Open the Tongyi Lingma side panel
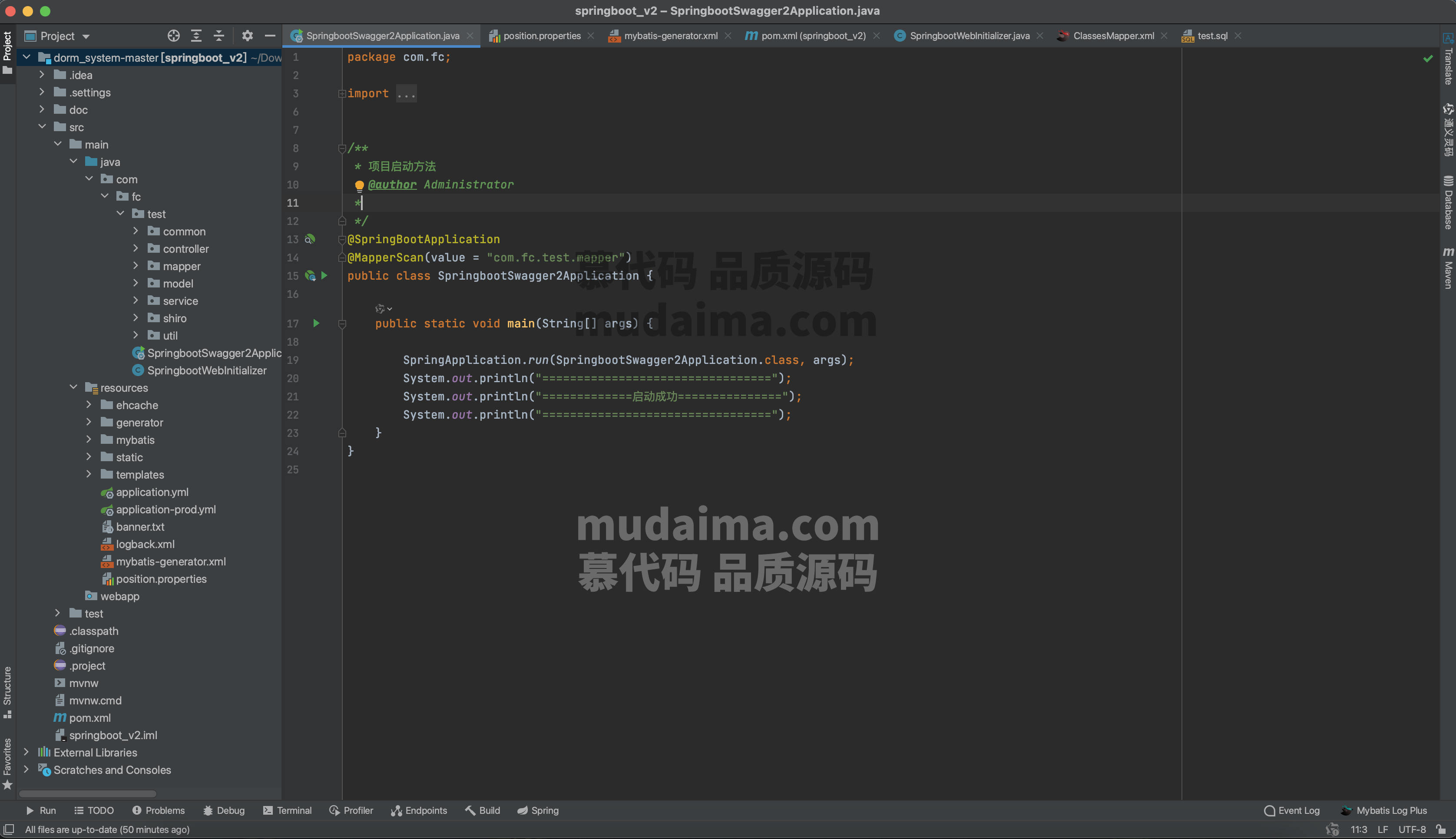The width and height of the screenshot is (1456, 839). click(1448, 130)
